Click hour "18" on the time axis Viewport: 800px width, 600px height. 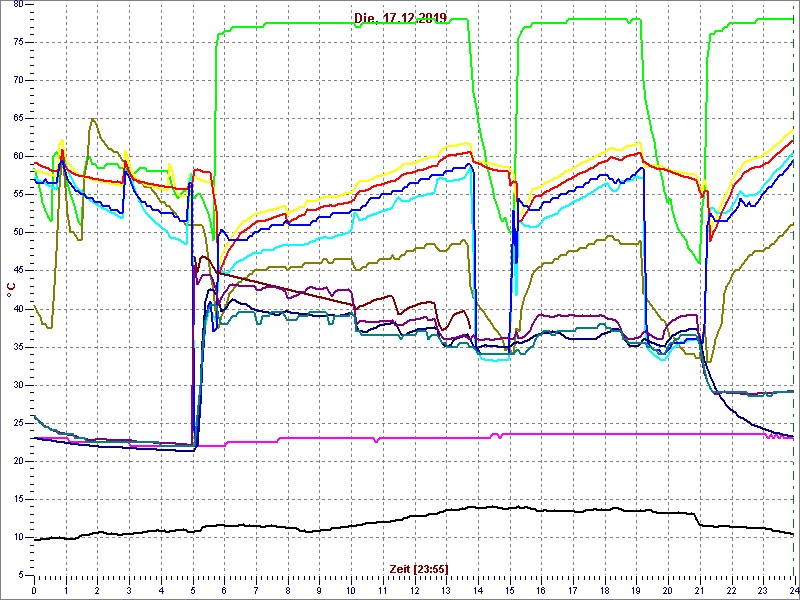(605, 589)
